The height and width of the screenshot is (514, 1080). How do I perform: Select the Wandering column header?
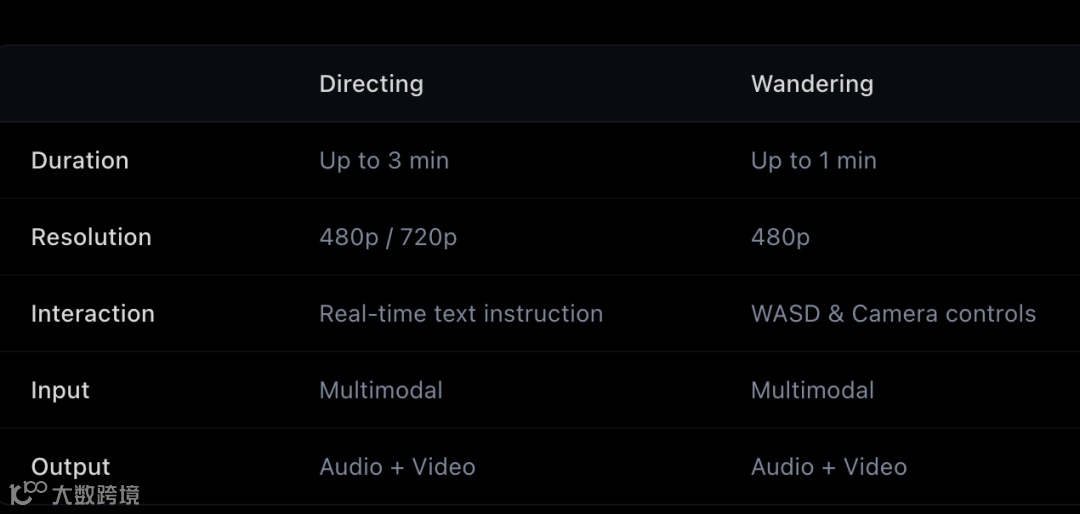[x=812, y=84]
